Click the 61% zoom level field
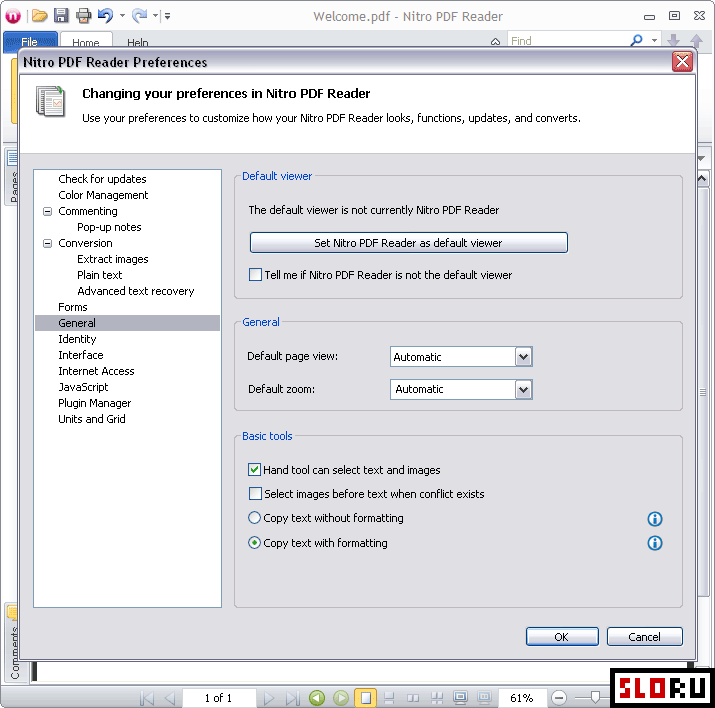Image resolution: width=715 pixels, height=708 pixels. click(x=521, y=698)
